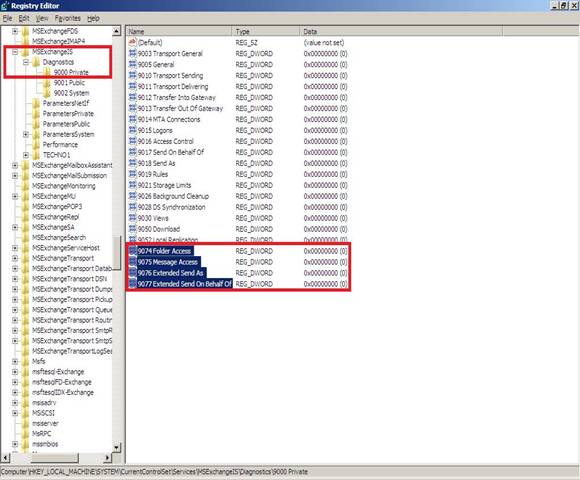Click the 9003 Transport General DWORD icon
The image size is (580, 480).
[132, 53]
